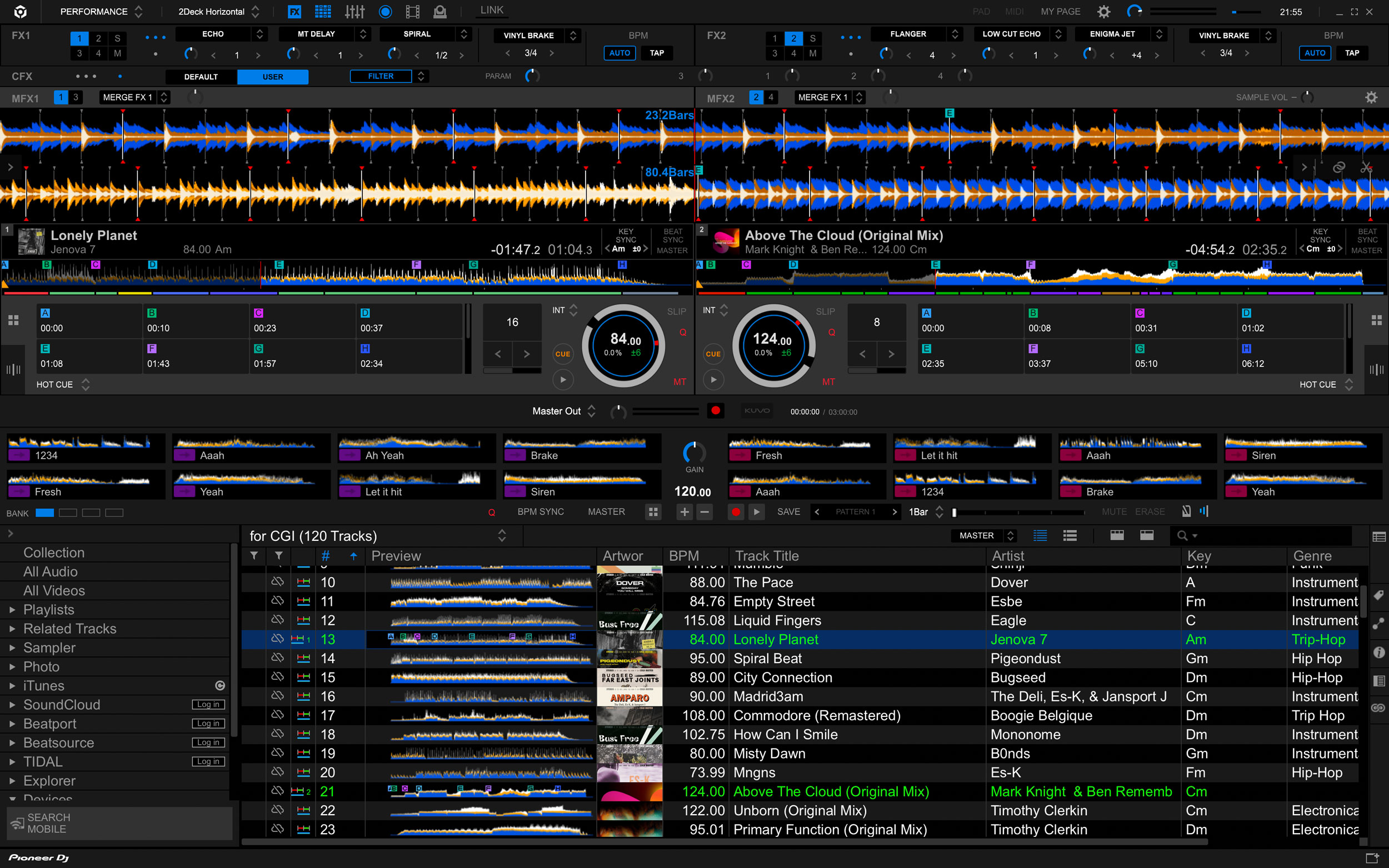The image size is (1389, 868).
Task: Select CFX DEFAULT tab
Action: (201, 76)
